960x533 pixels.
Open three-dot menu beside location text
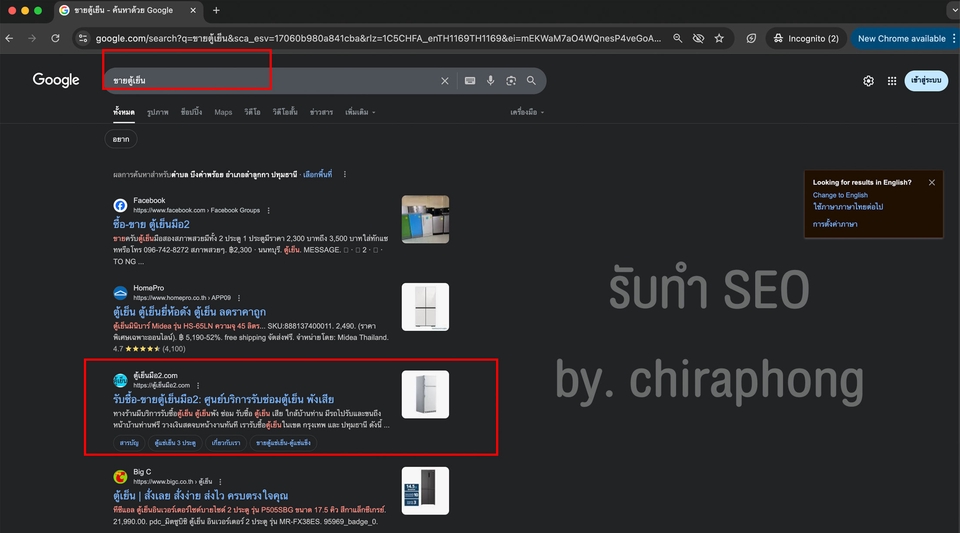pos(345,174)
